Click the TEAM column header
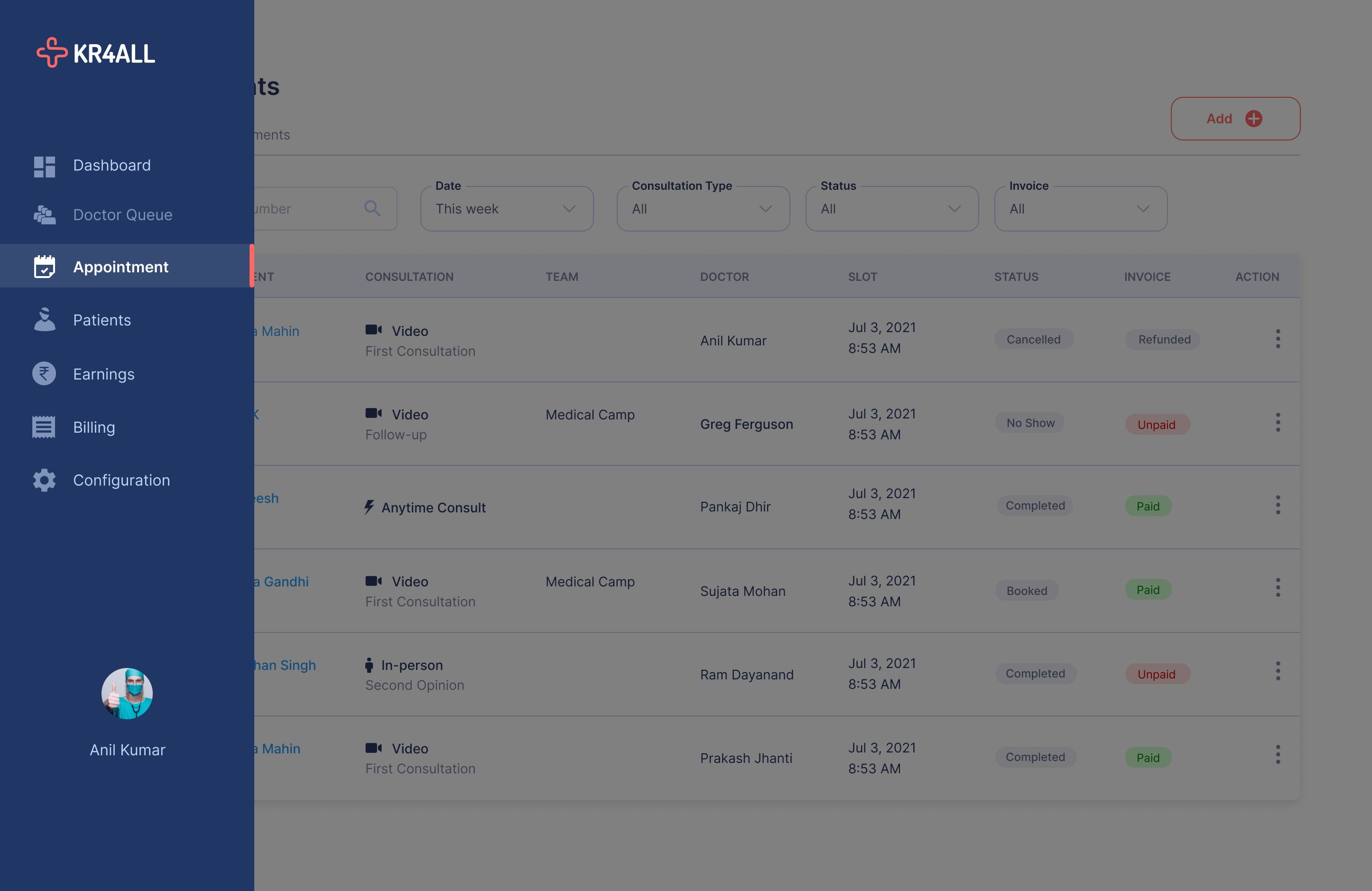1372x891 pixels. tap(562, 277)
